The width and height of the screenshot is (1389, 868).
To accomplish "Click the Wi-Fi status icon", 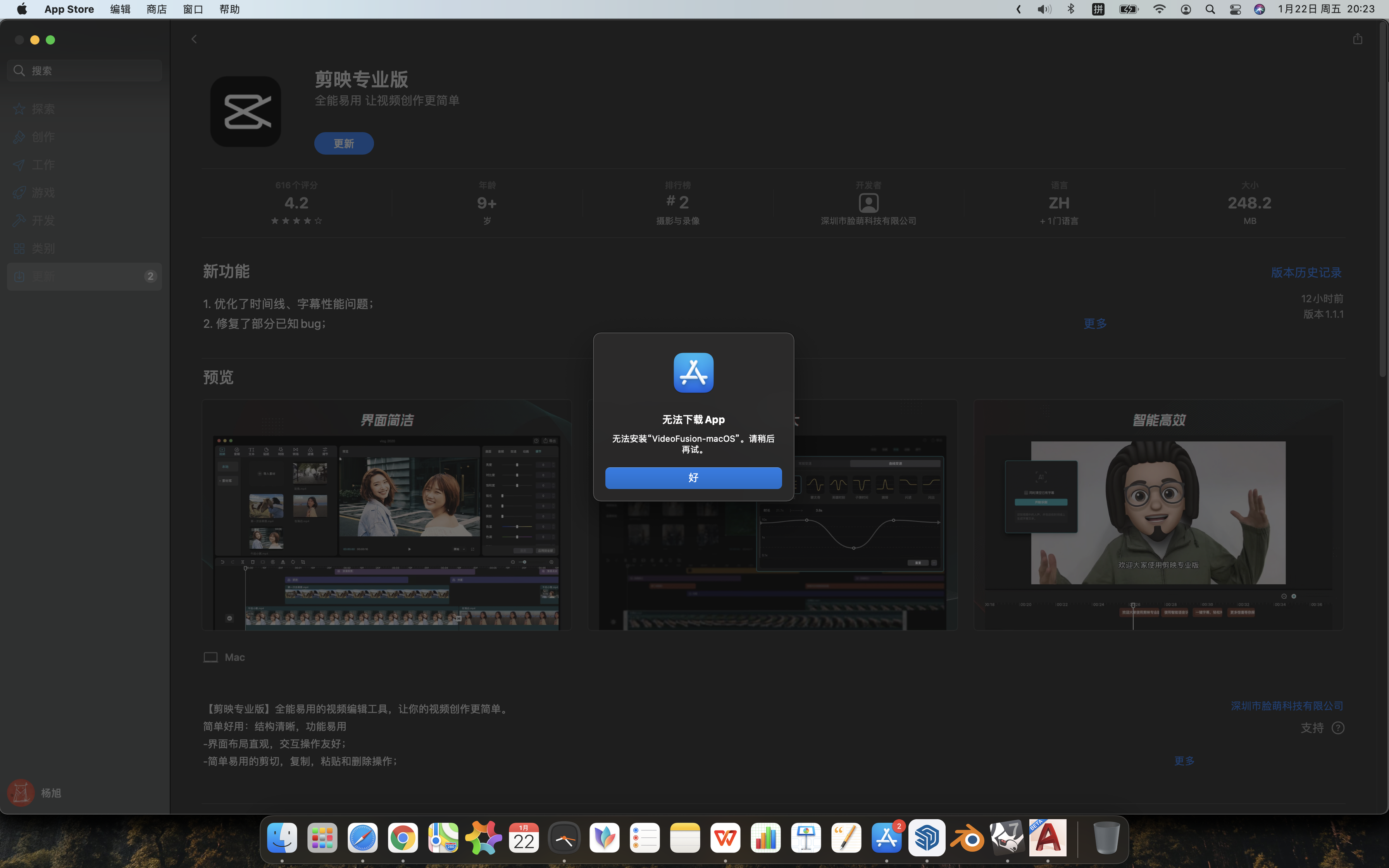I will coord(1159,9).
